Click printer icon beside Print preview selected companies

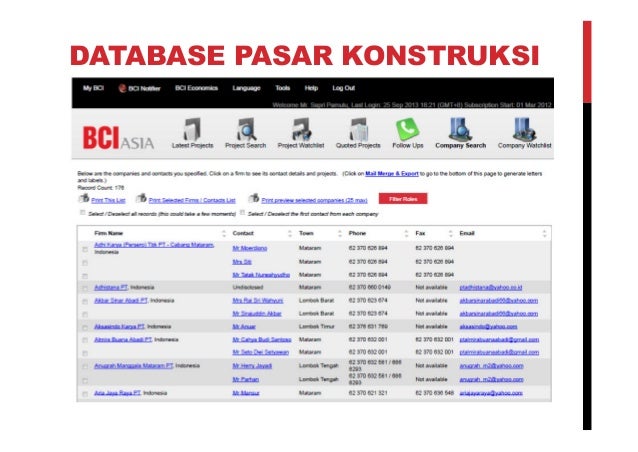254,198
